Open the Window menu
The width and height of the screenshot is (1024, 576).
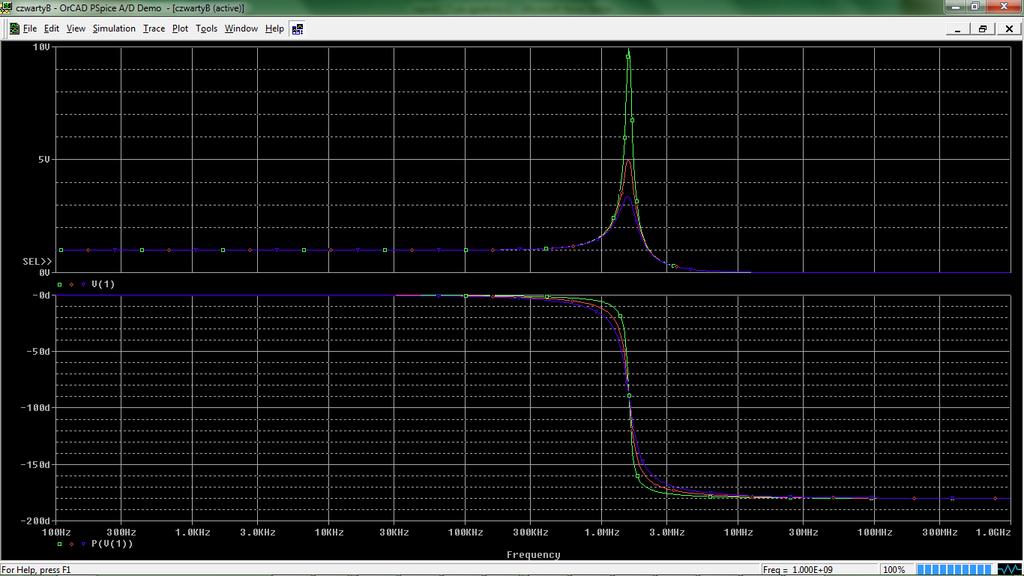(x=241, y=29)
